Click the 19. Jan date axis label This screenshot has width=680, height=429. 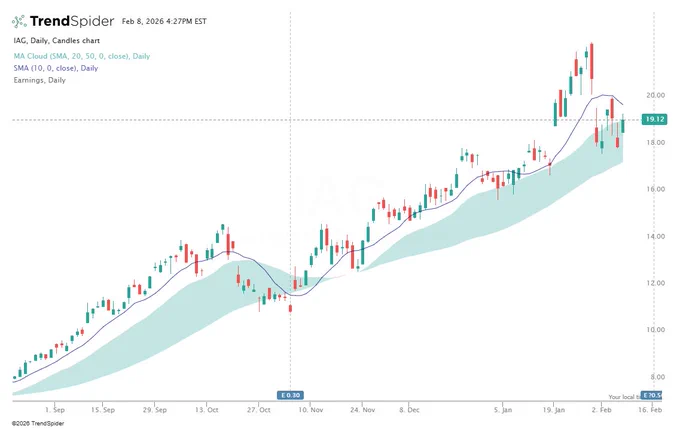pyautogui.click(x=553, y=409)
